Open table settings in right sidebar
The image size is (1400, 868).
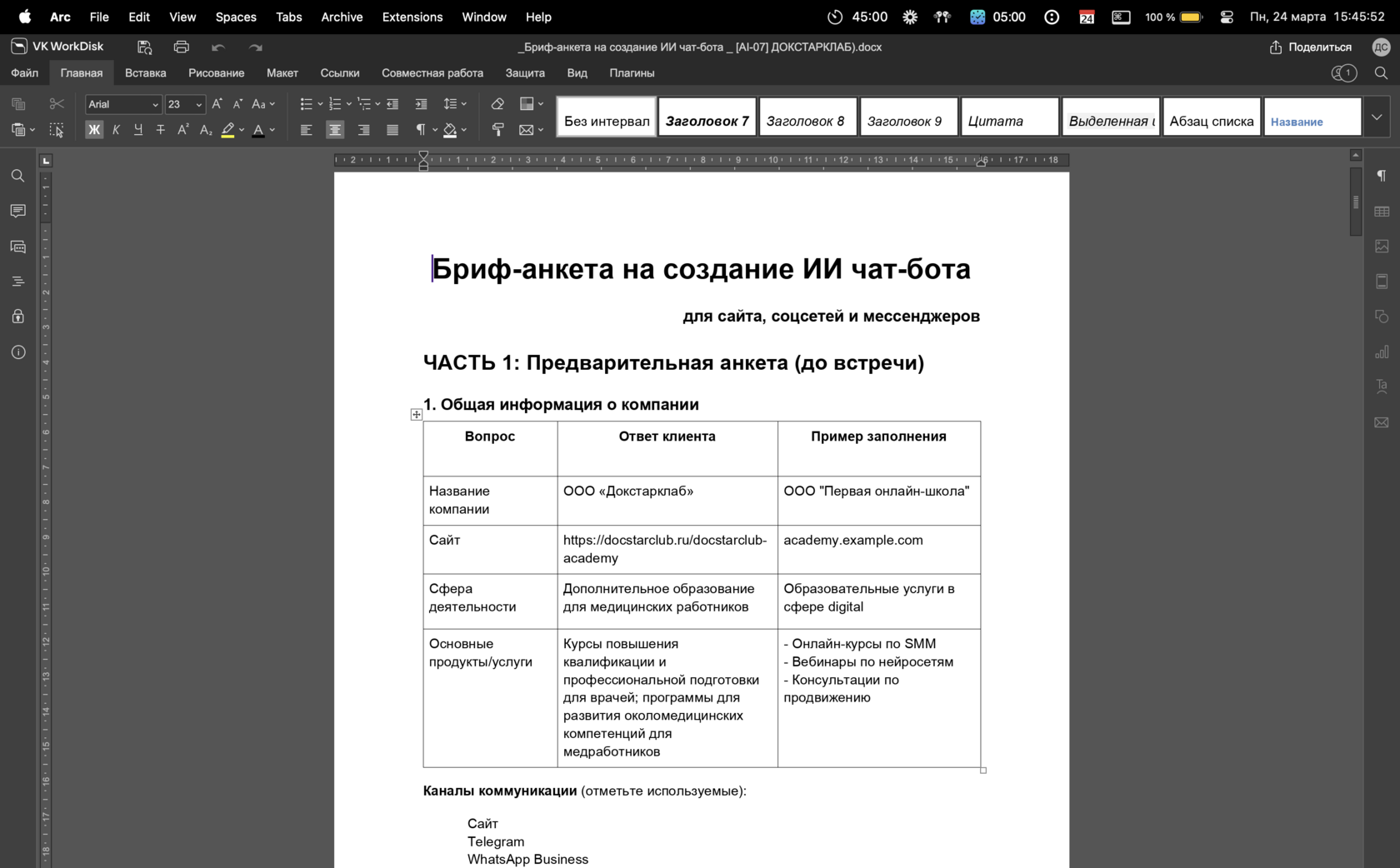(x=1382, y=212)
